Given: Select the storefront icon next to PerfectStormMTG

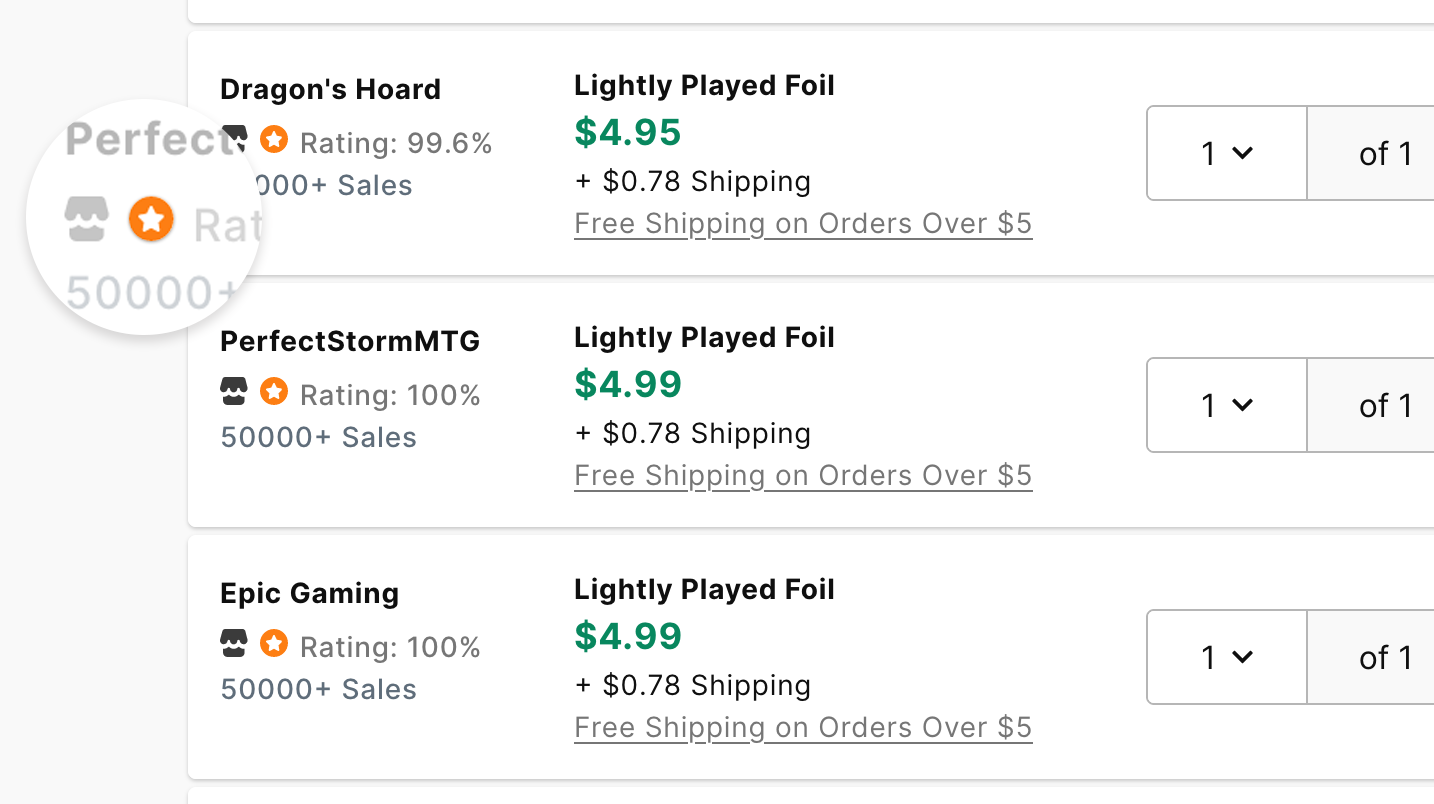Looking at the screenshot, I should [x=234, y=391].
